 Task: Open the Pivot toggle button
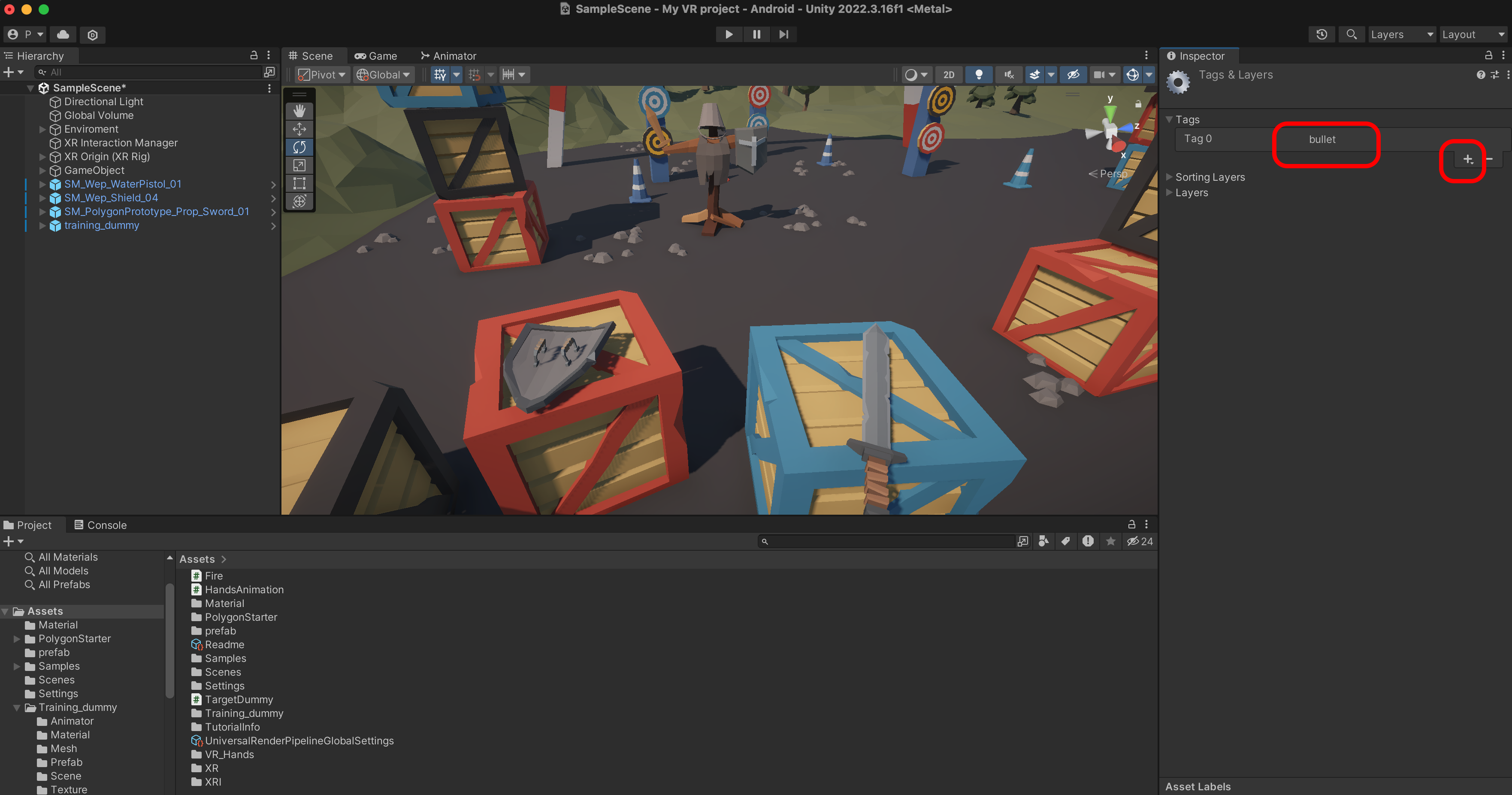pyautogui.click(x=322, y=75)
